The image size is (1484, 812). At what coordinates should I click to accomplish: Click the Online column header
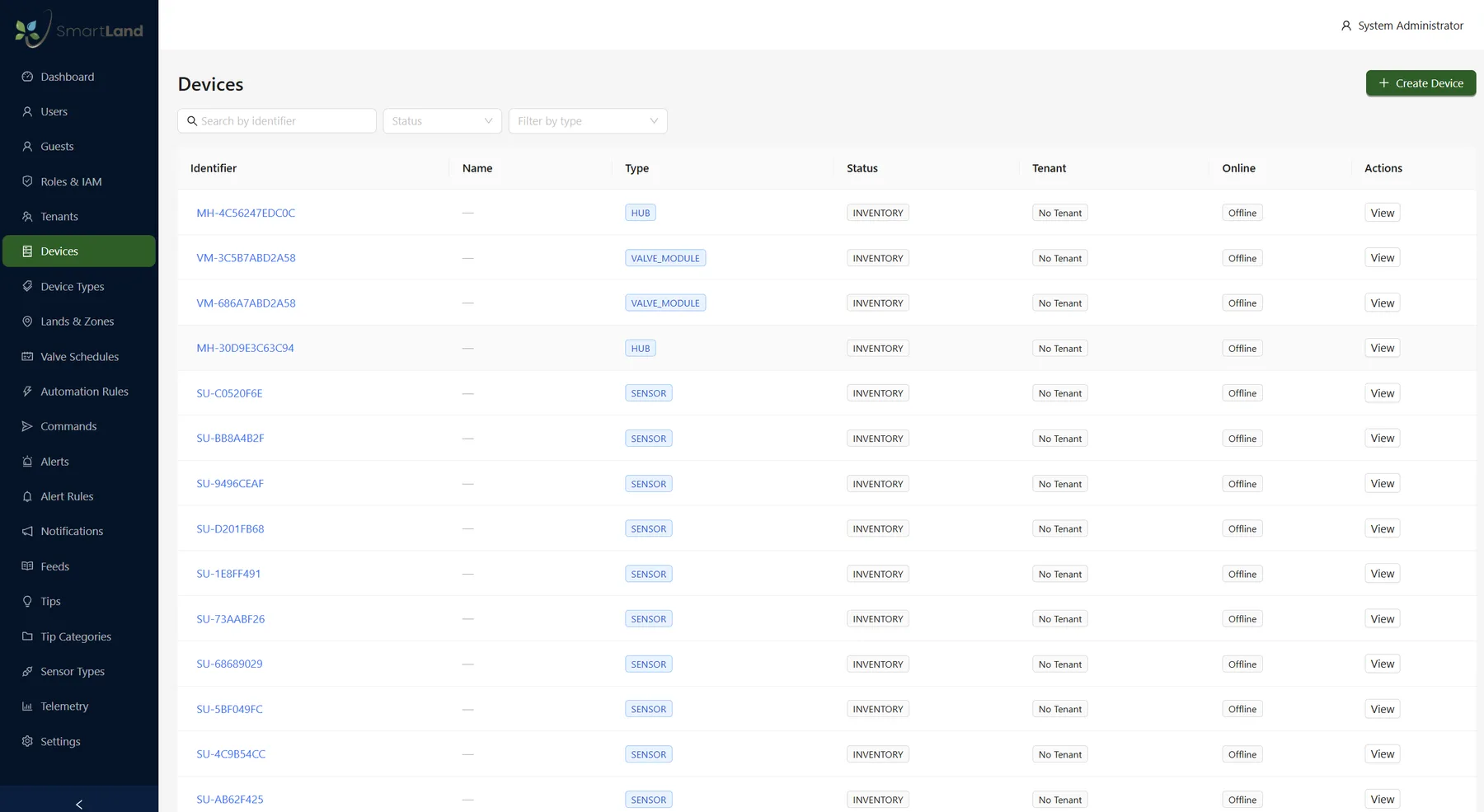tap(1238, 168)
